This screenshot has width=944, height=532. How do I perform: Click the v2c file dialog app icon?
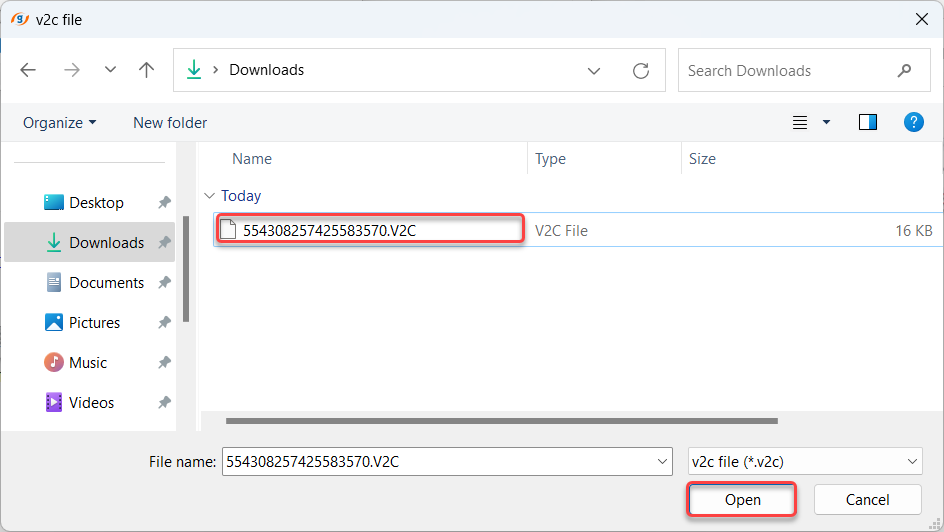[x=20, y=19]
